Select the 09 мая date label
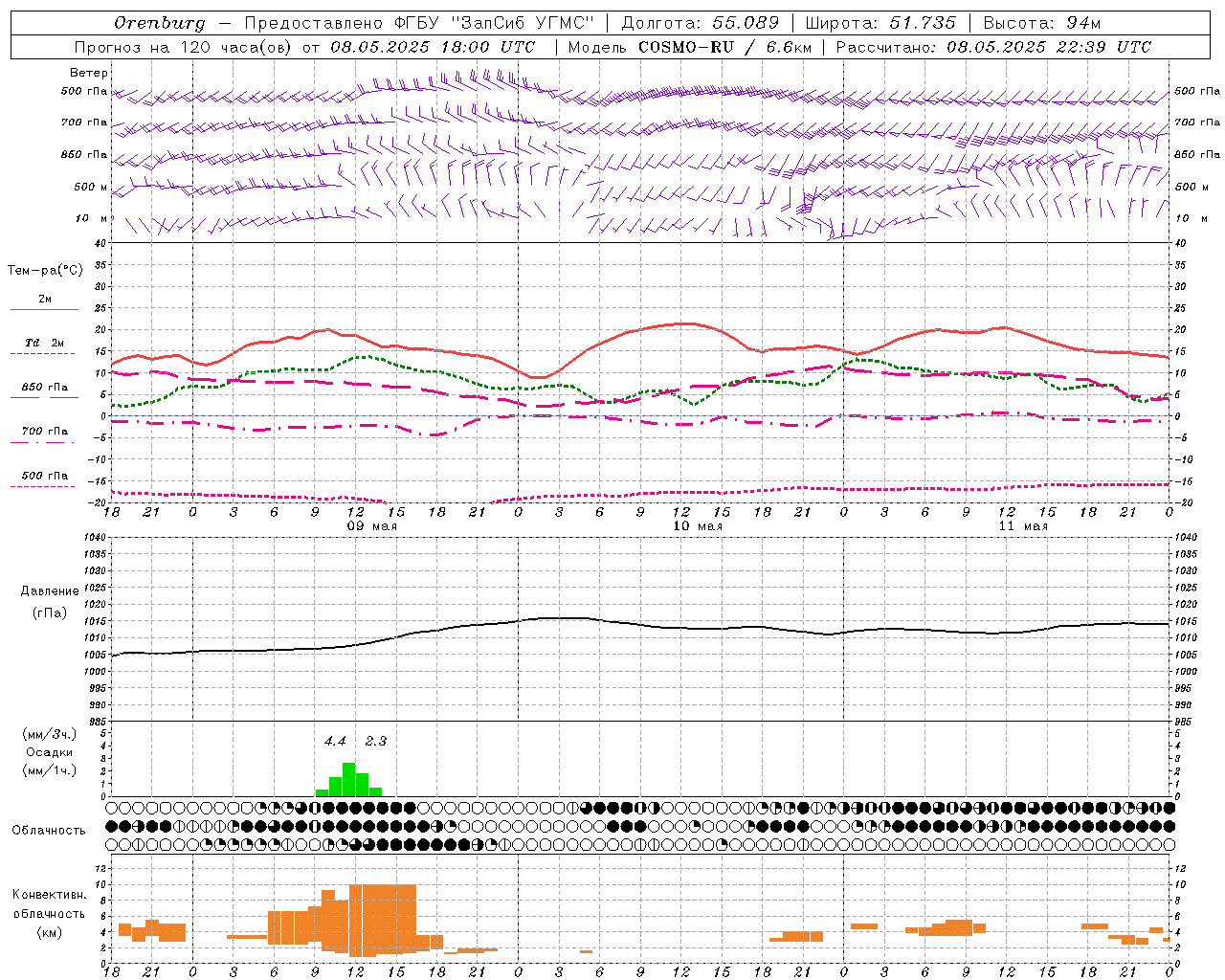The width and height of the screenshot is (1225, 980). point(372,526)
